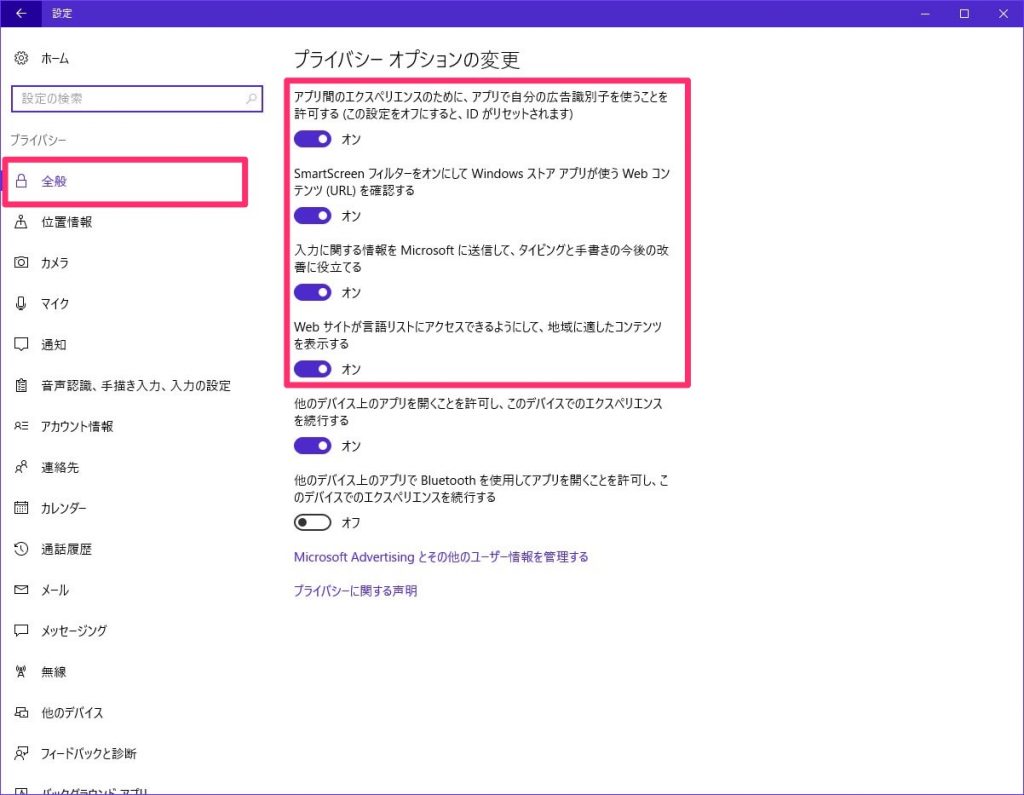Open アカウント情報 settings

71,426
